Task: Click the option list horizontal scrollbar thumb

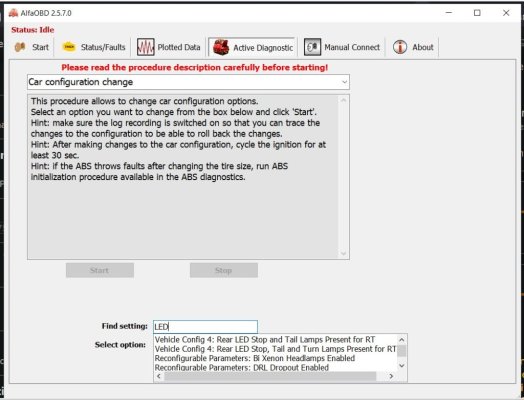Action: click(270, 376)
